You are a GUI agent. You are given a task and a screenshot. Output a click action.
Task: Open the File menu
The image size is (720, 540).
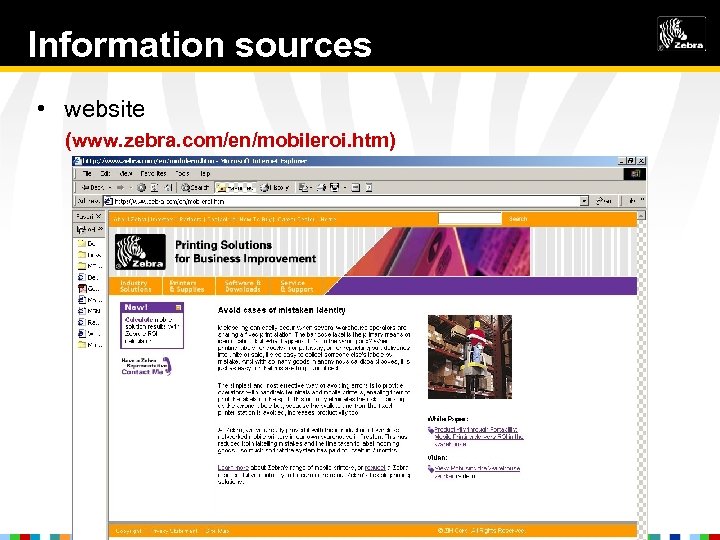87,174
